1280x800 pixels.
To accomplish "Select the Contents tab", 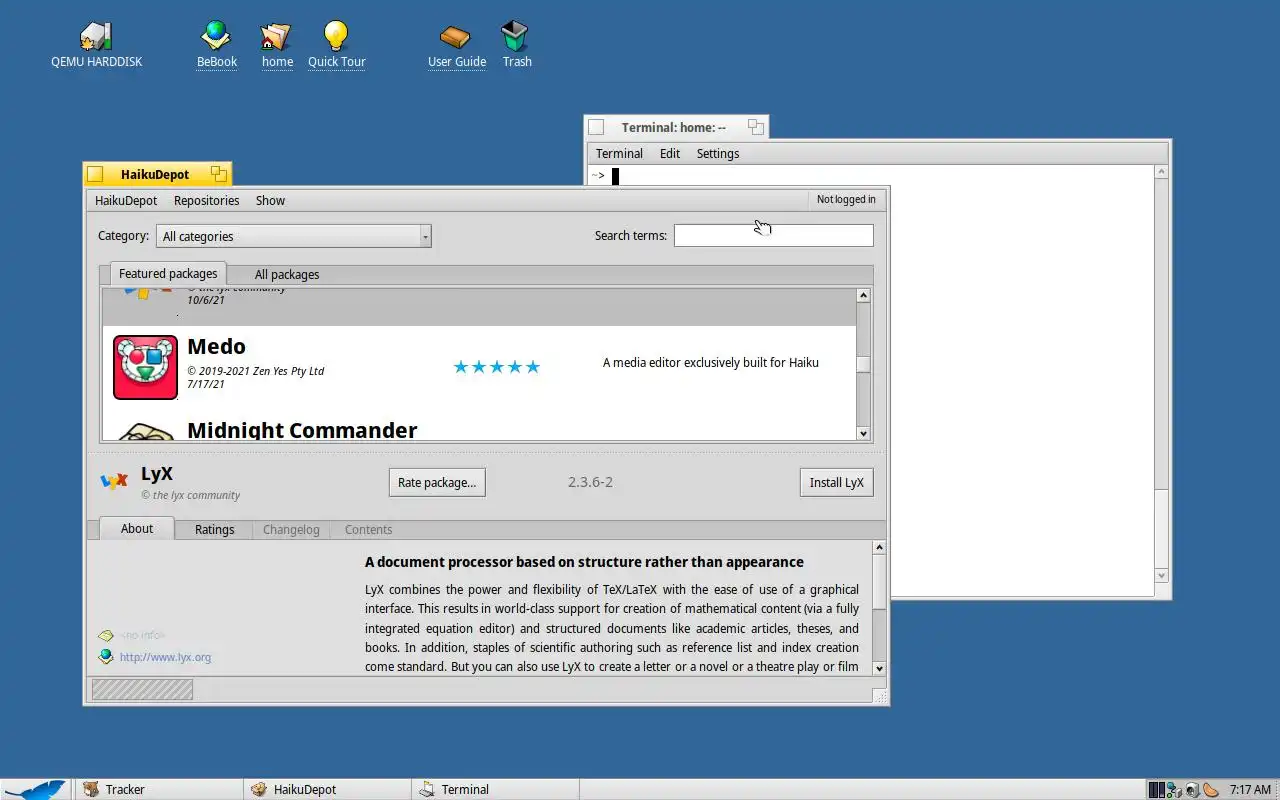I will pyautogui.click(x=368, y=529).
